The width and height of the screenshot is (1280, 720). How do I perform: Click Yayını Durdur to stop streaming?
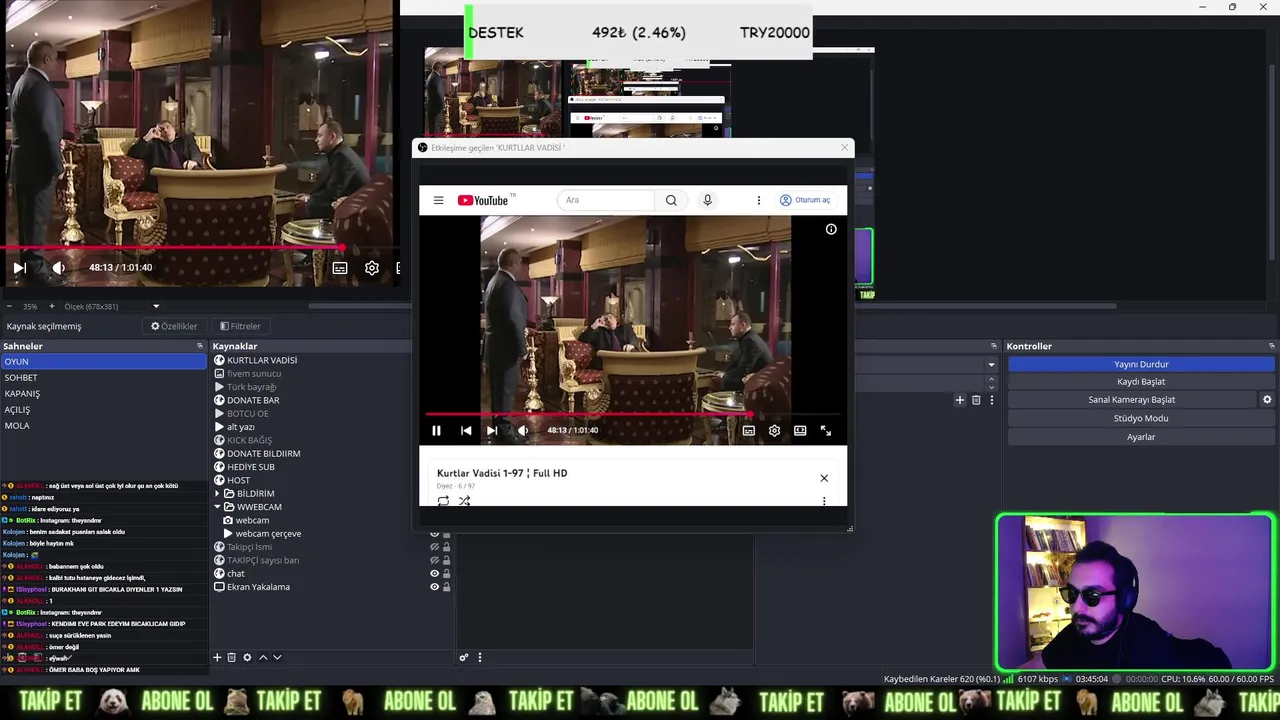click(1141, 364)
